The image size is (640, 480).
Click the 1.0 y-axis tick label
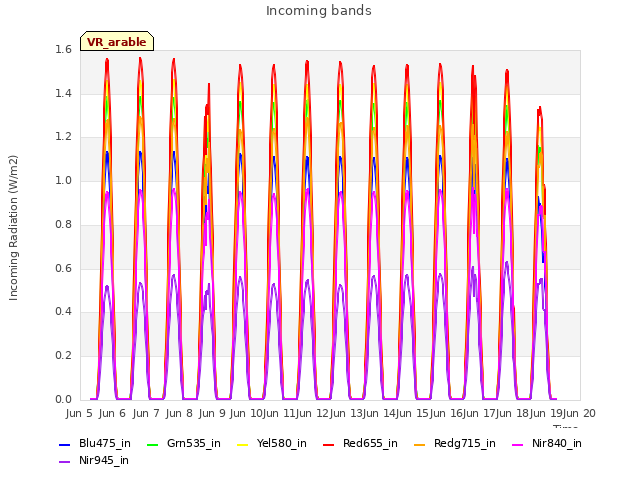coord(63,180)
